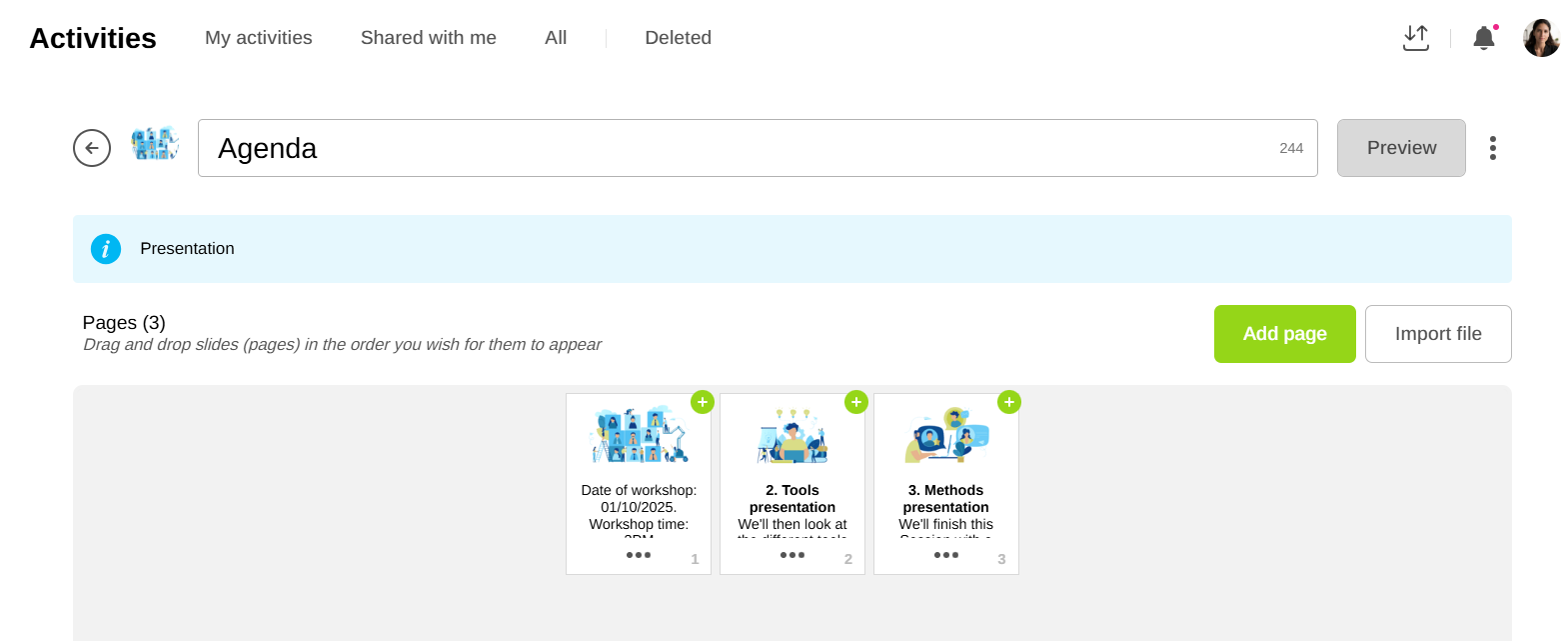Open the import/export icon in header
Screen dimensions: 1568x641
coord(1415,38)
